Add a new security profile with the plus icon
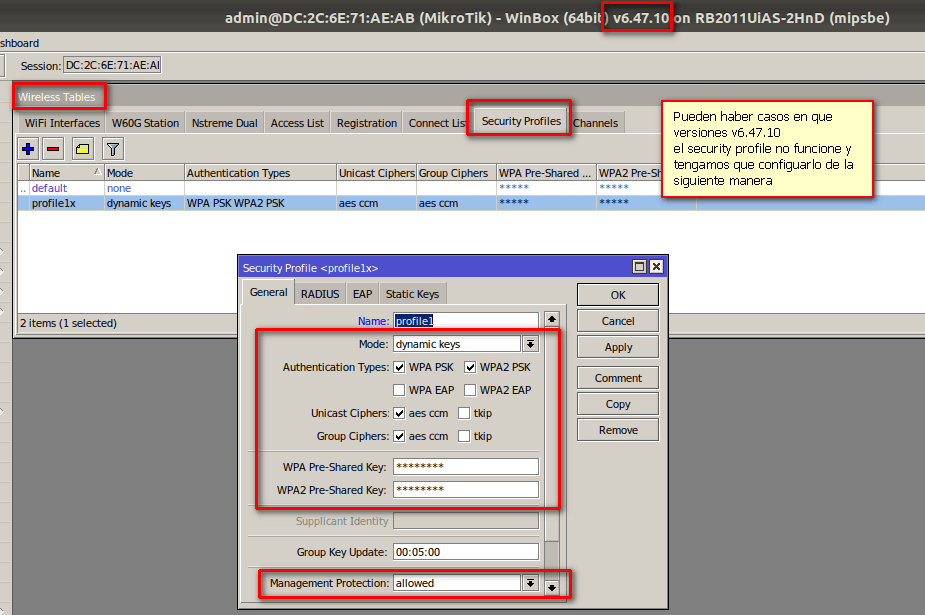 point(28,148)
